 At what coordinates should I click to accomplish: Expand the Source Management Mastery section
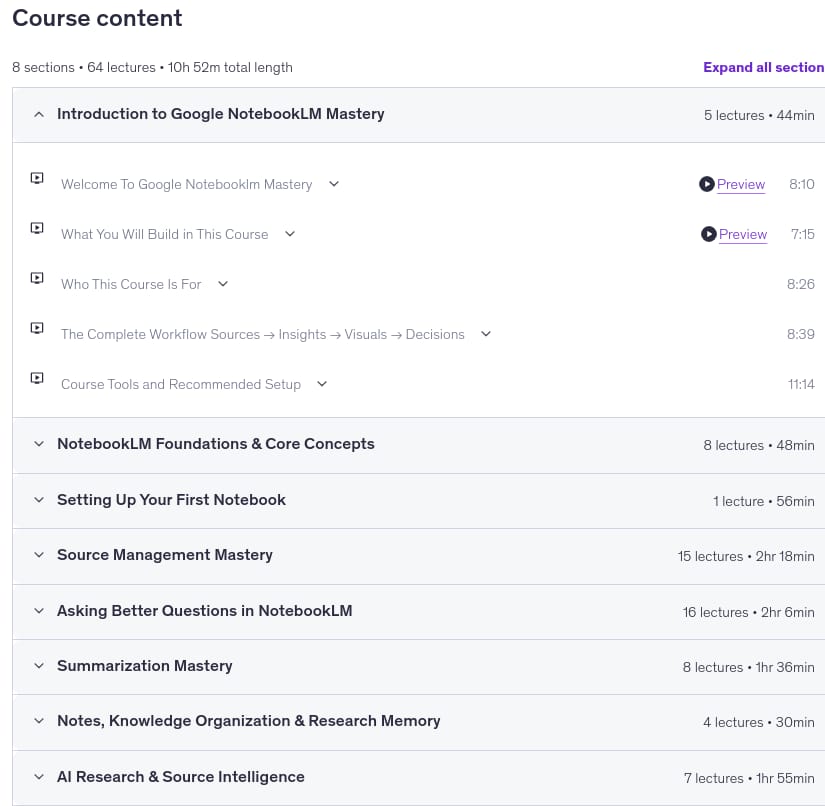(x=39, y=555)
